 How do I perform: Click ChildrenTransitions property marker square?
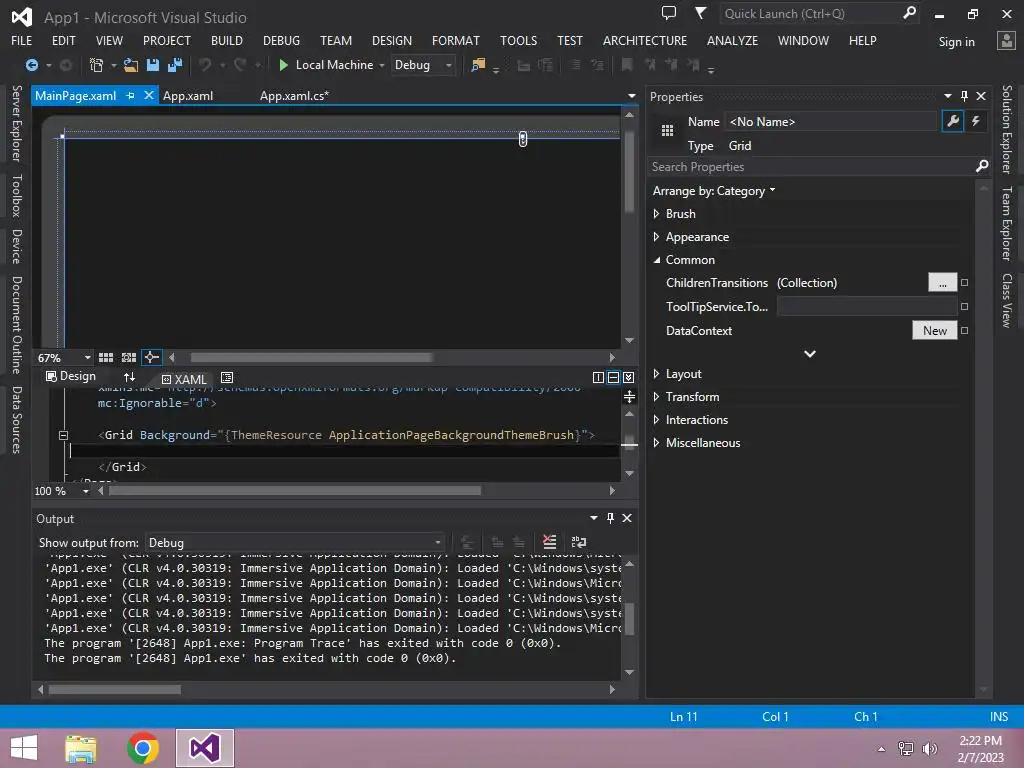tap(965, 283)
